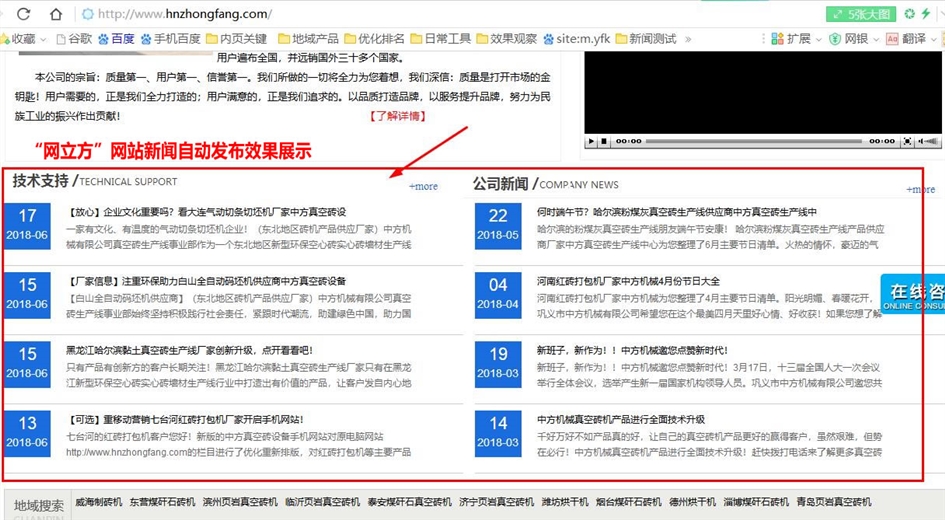Show more bookmarks with the » chevron
945x520 pixels.
(x=688, y=39)
